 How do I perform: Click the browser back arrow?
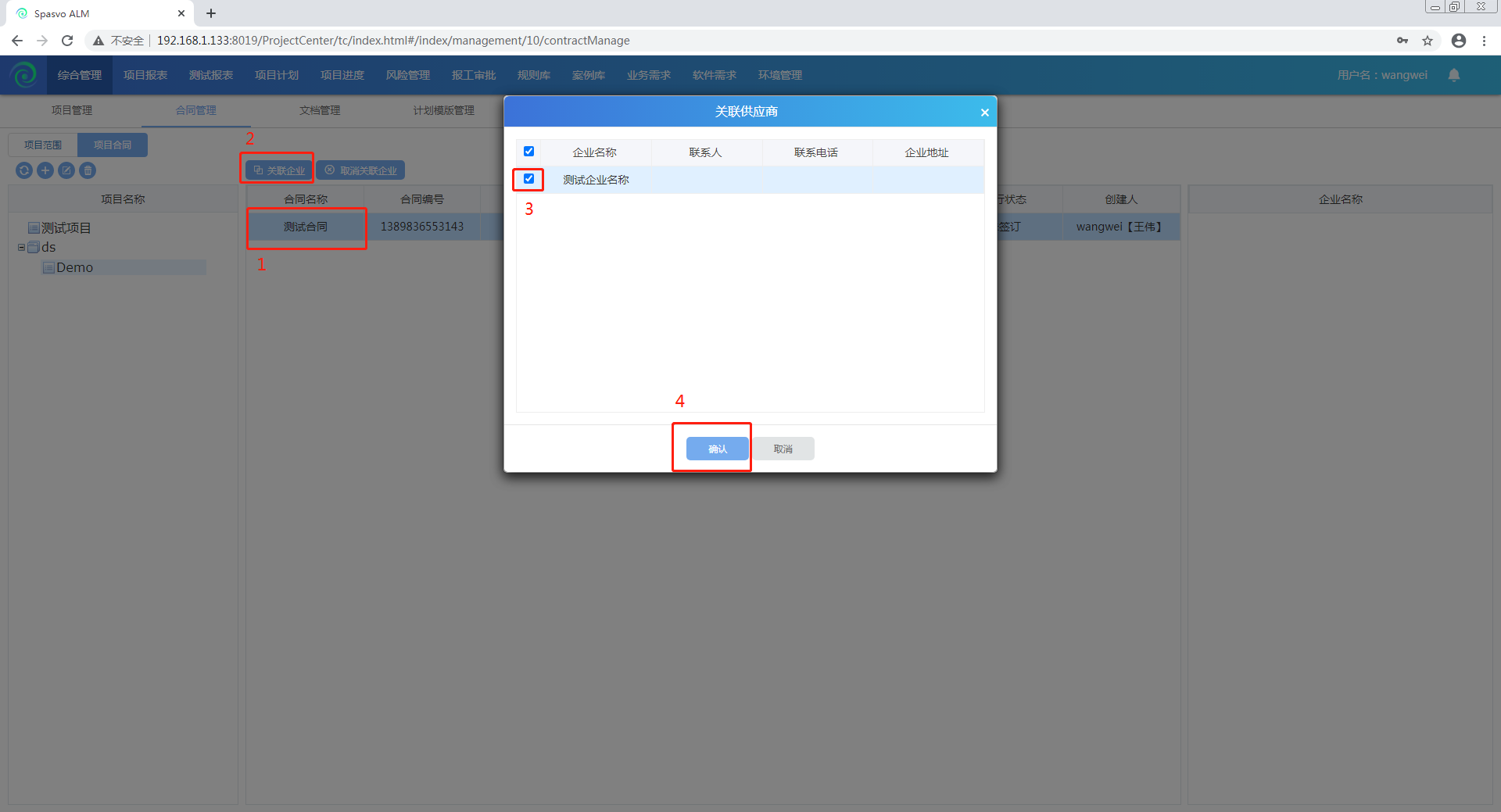click(x=17, y=41)
